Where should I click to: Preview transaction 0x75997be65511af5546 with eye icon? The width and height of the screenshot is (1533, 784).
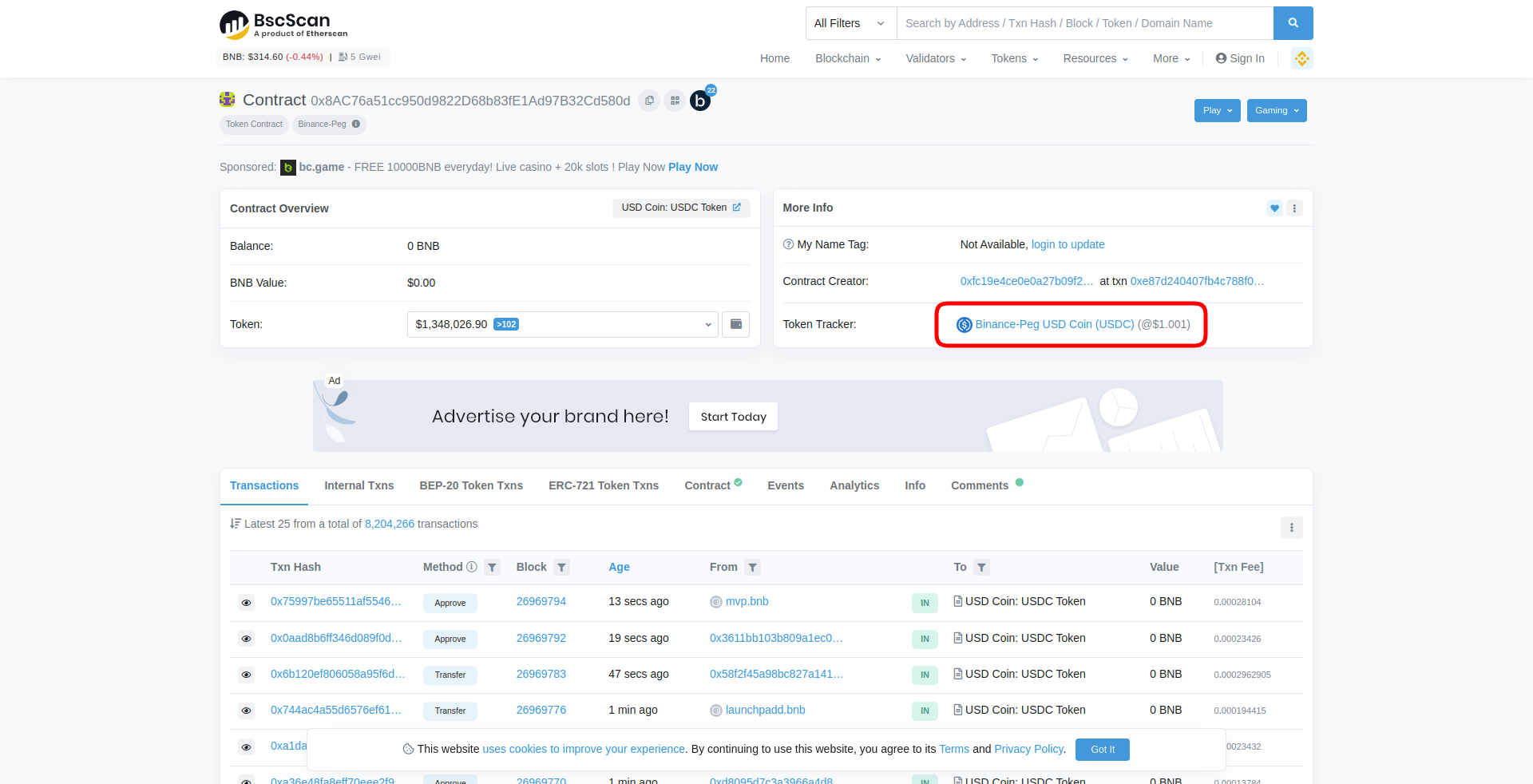[246, 603]
